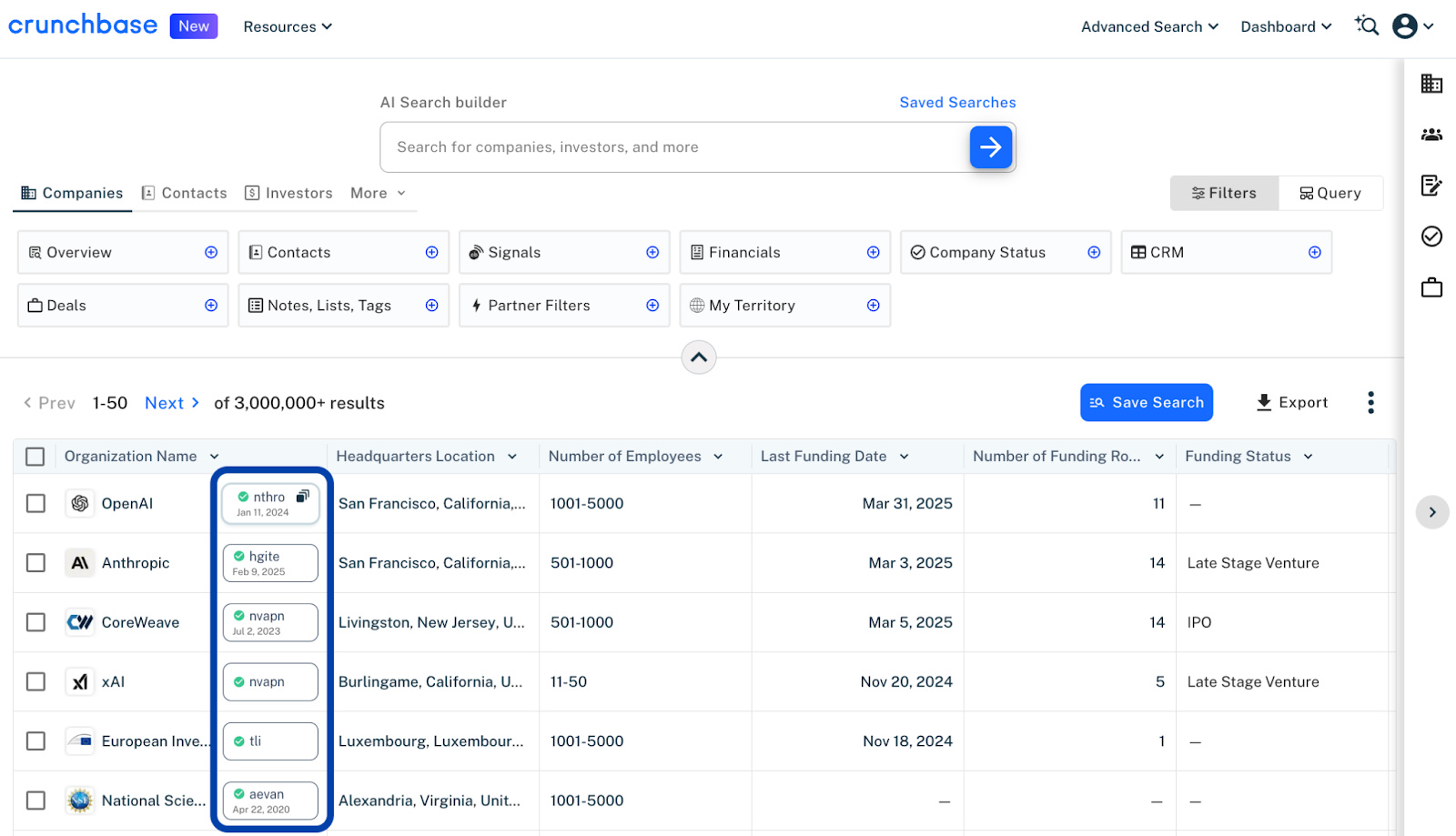Click the Anthropic company logo
The image size is (1456, 836).
point(80,563)
